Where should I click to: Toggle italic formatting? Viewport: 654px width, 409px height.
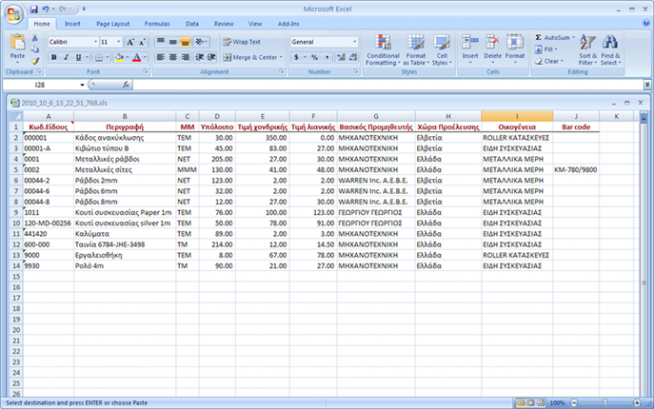(66, 57)
